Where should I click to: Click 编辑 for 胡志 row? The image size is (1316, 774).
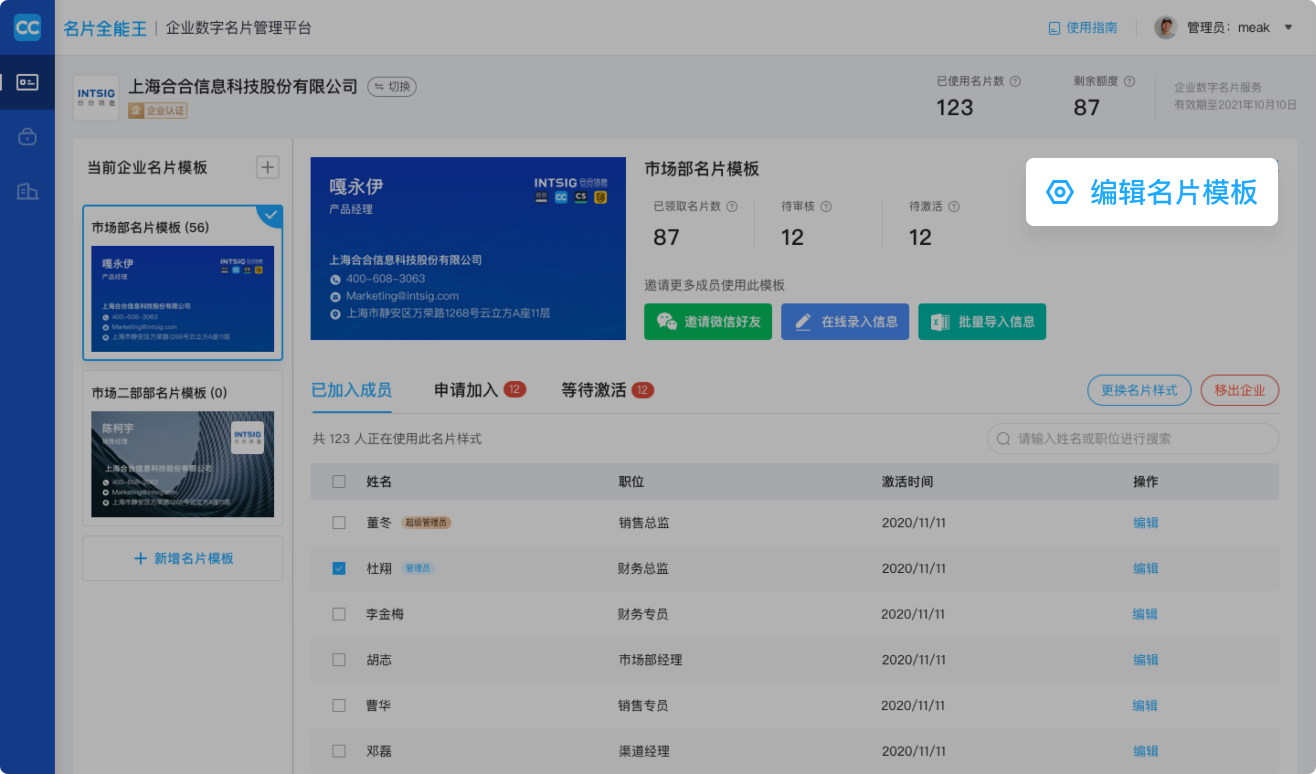click(x=1146, y=660)
